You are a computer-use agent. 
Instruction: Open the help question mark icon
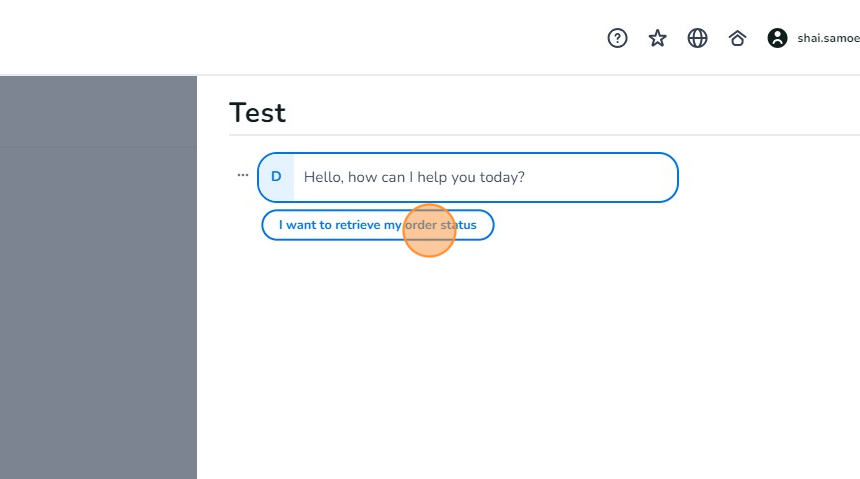pyautogui.click(x=618, y=38)
